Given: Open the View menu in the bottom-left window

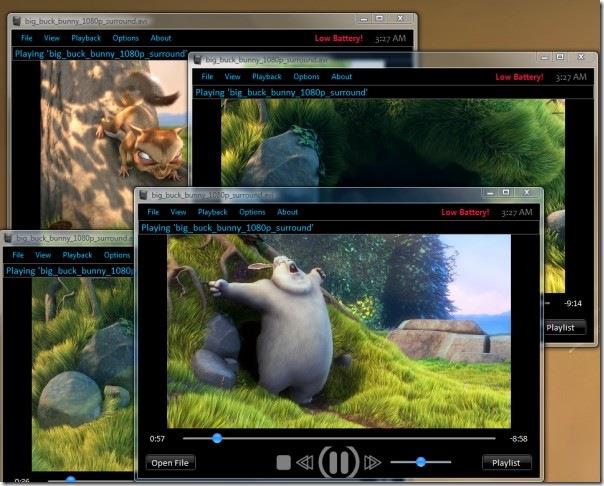Looking at the screenshot, I should [43, 255].
